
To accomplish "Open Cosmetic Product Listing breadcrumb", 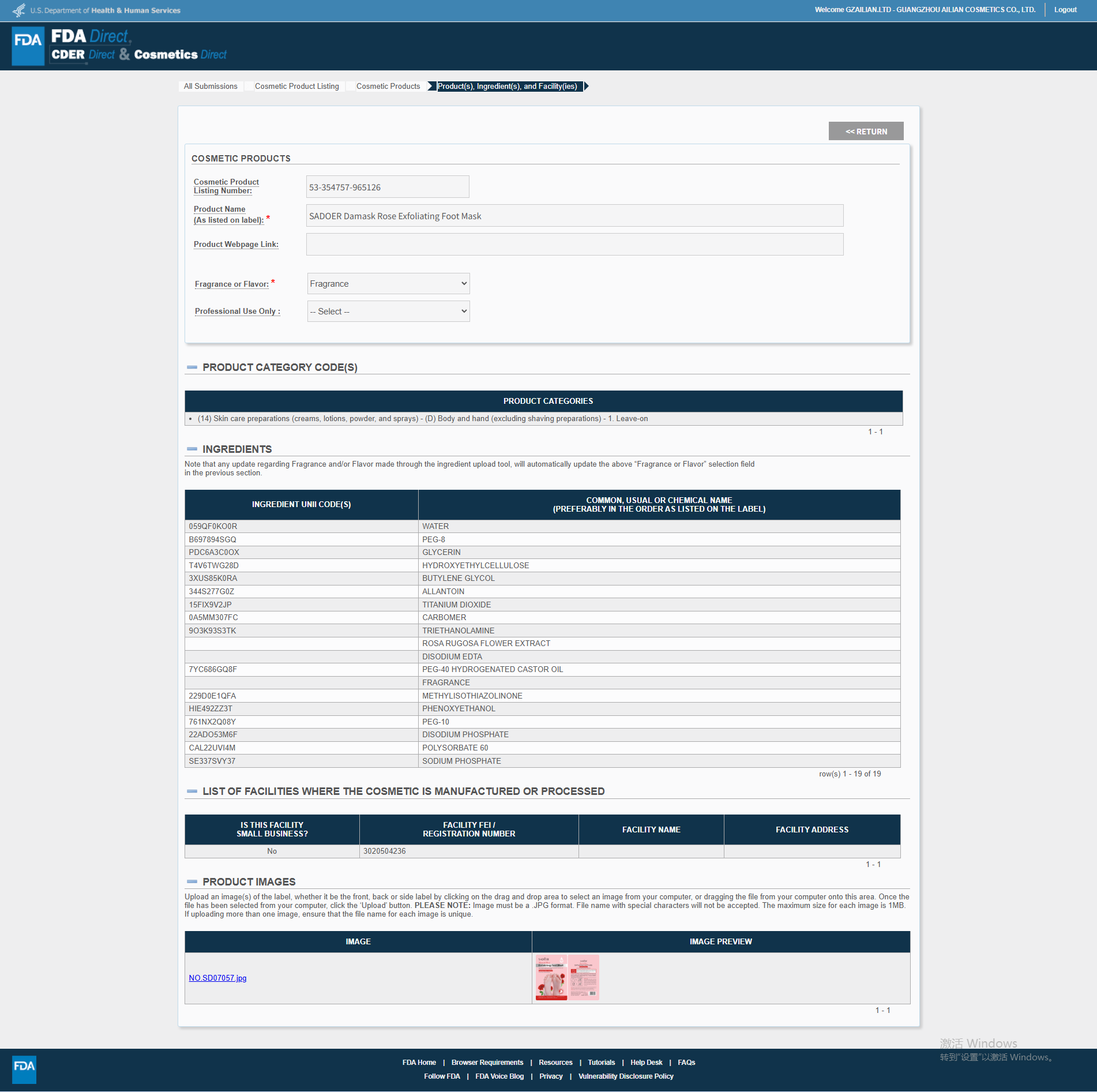I will click(296, 87).
